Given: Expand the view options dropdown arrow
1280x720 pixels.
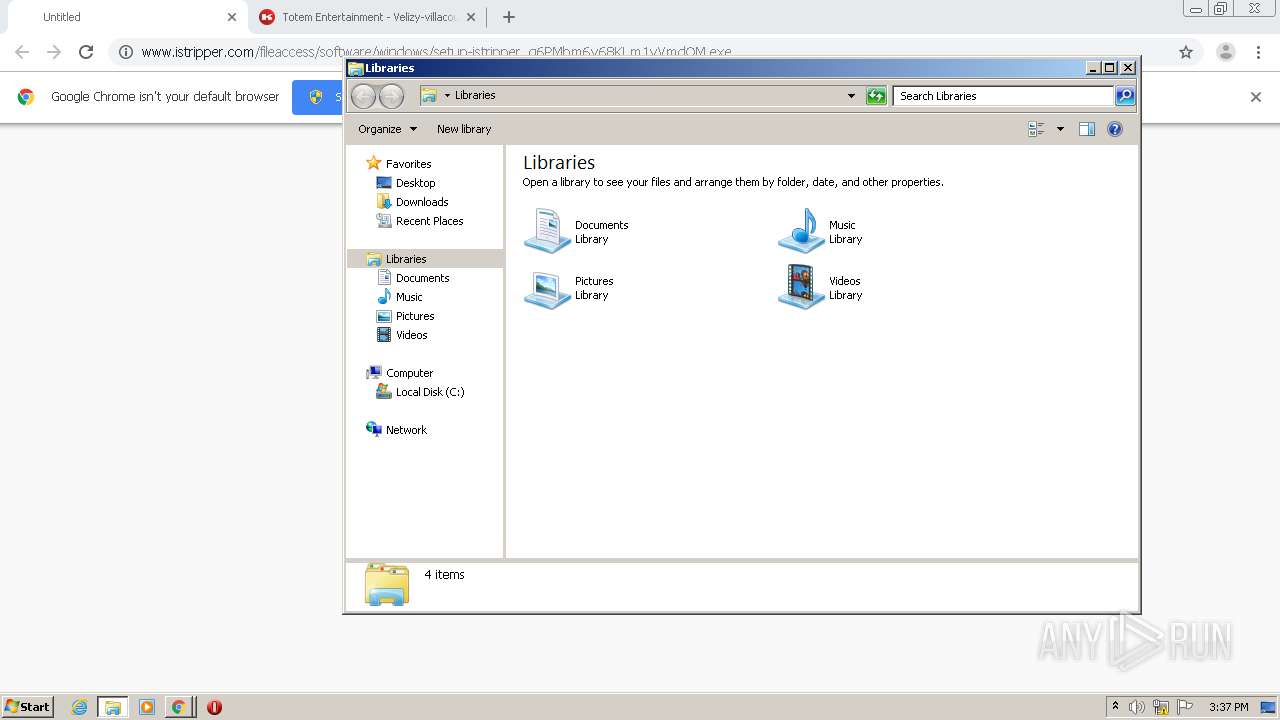Looking at the screenshot, I should pos(1060,129).
